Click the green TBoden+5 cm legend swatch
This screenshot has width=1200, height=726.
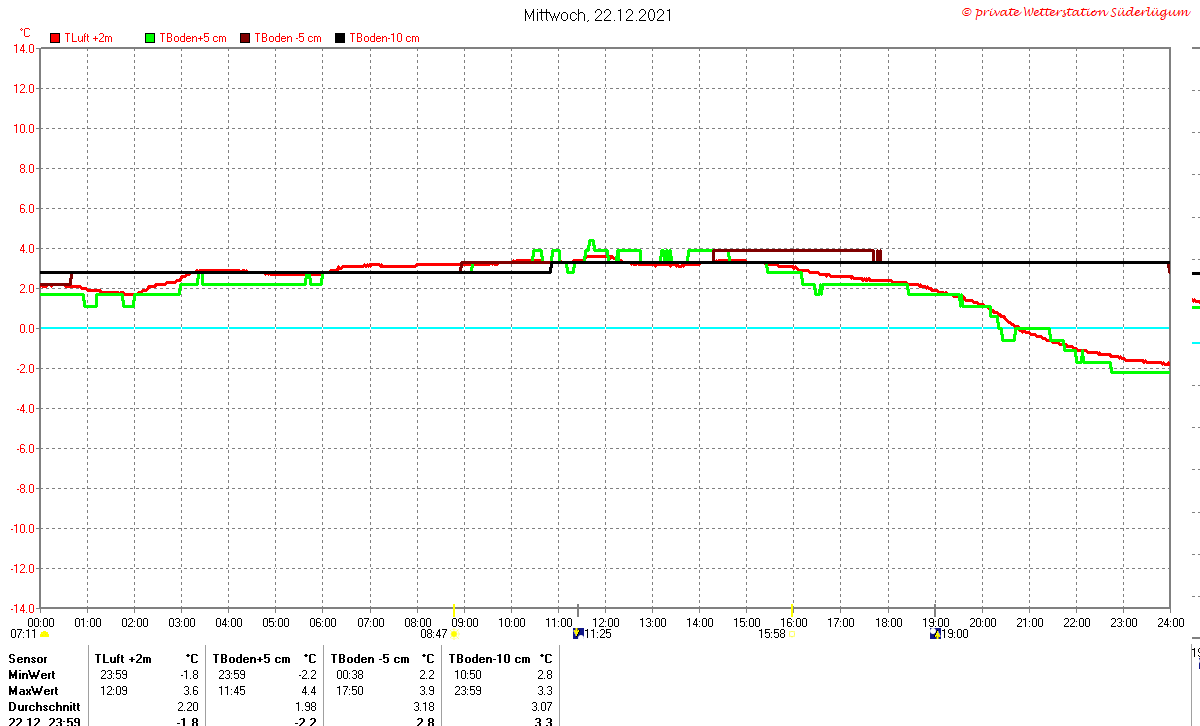[x=150, y=37]
